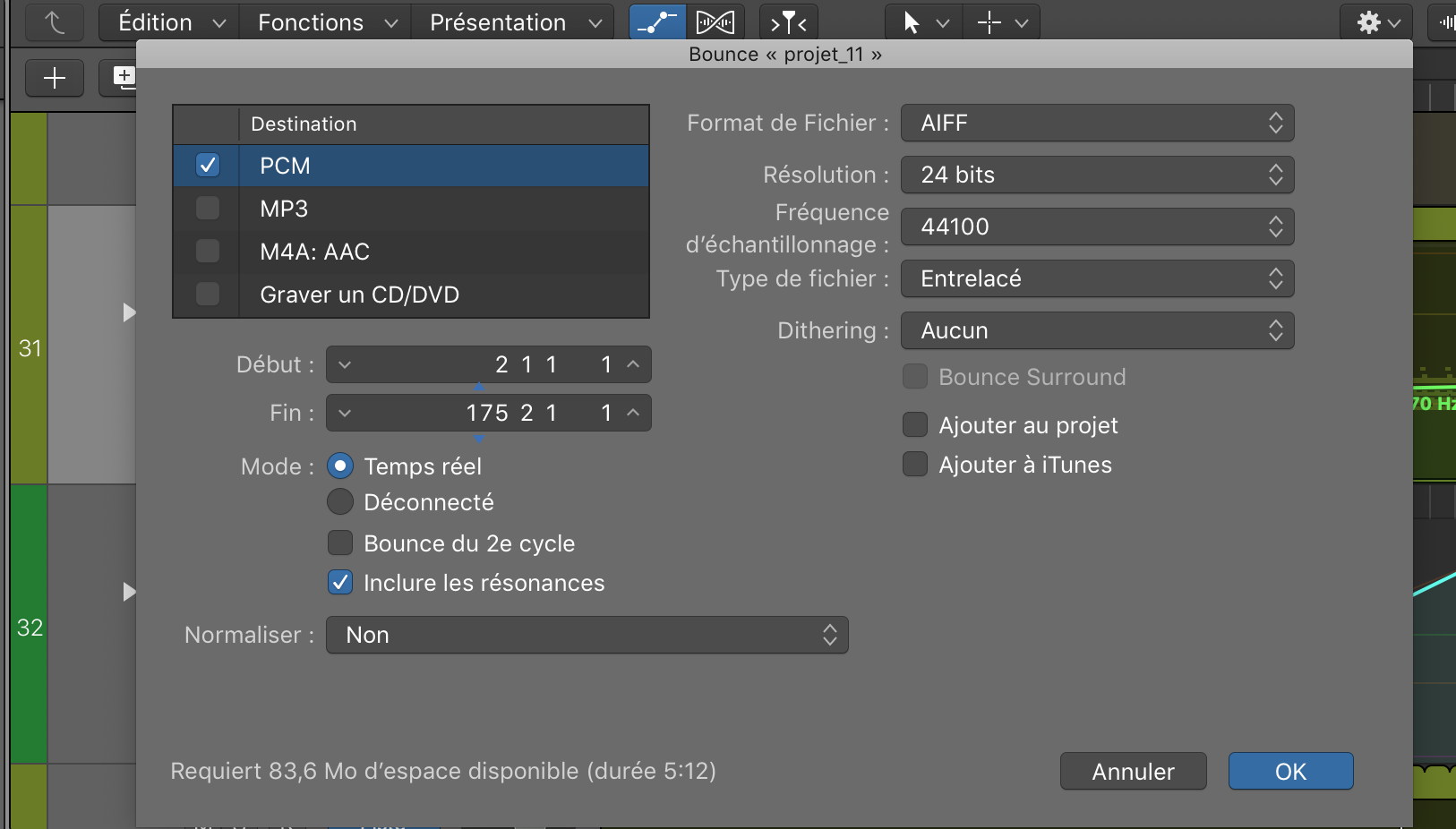
Task: Confirm the bounce with OK
Action: point(1290,771)
